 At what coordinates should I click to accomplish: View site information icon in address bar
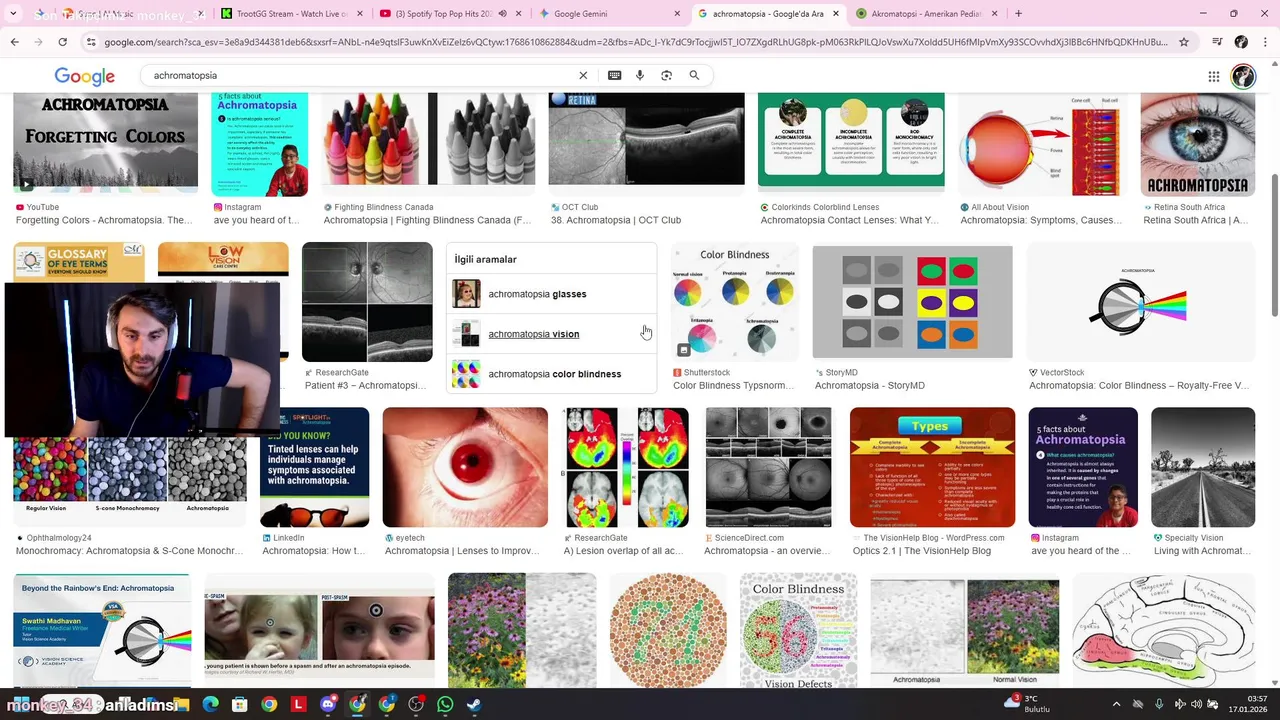click(x=91, y=42)
